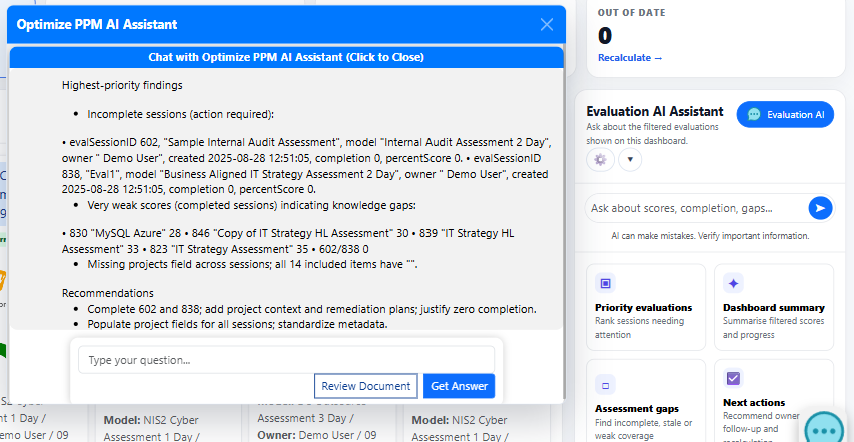
Task: Open Evaluation AI Assistant settings gear
Action: pos(600,159)
